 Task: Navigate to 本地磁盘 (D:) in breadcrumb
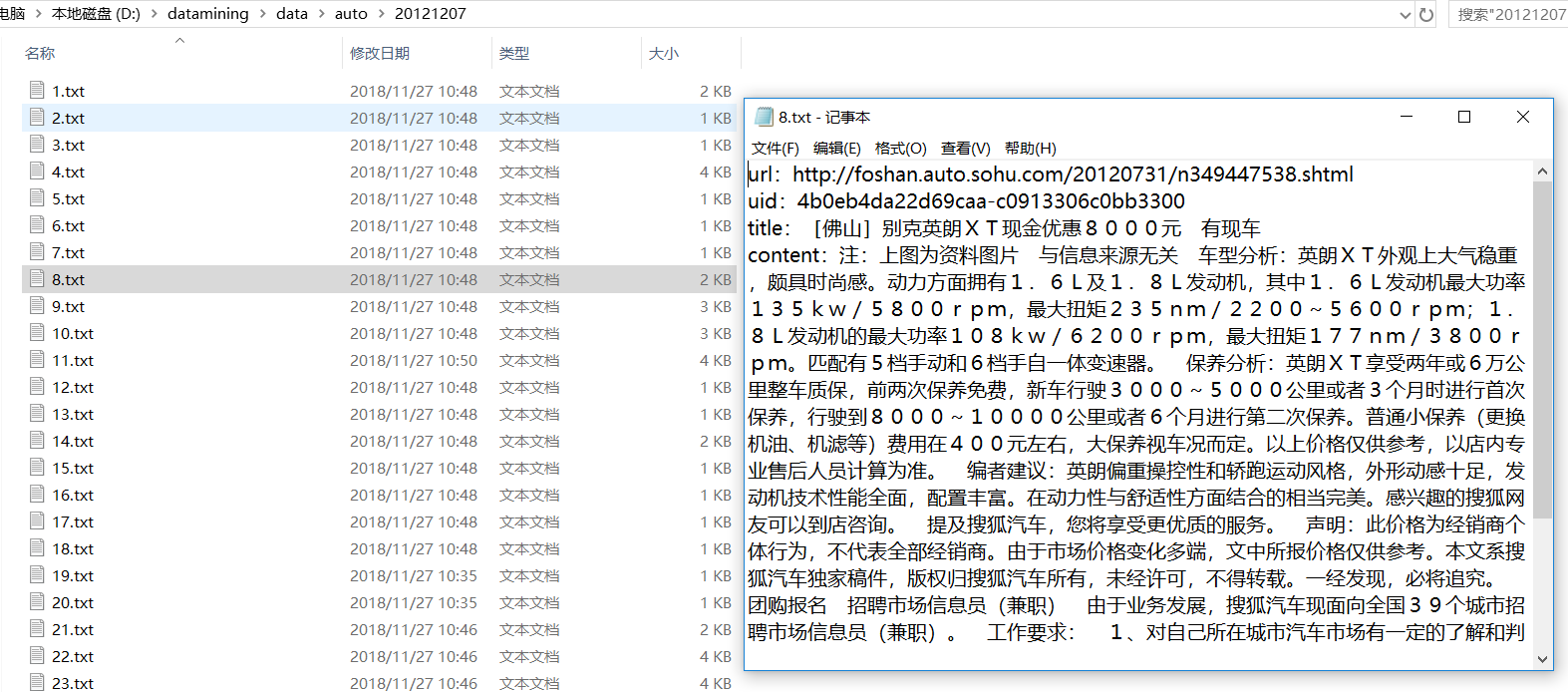96,14
